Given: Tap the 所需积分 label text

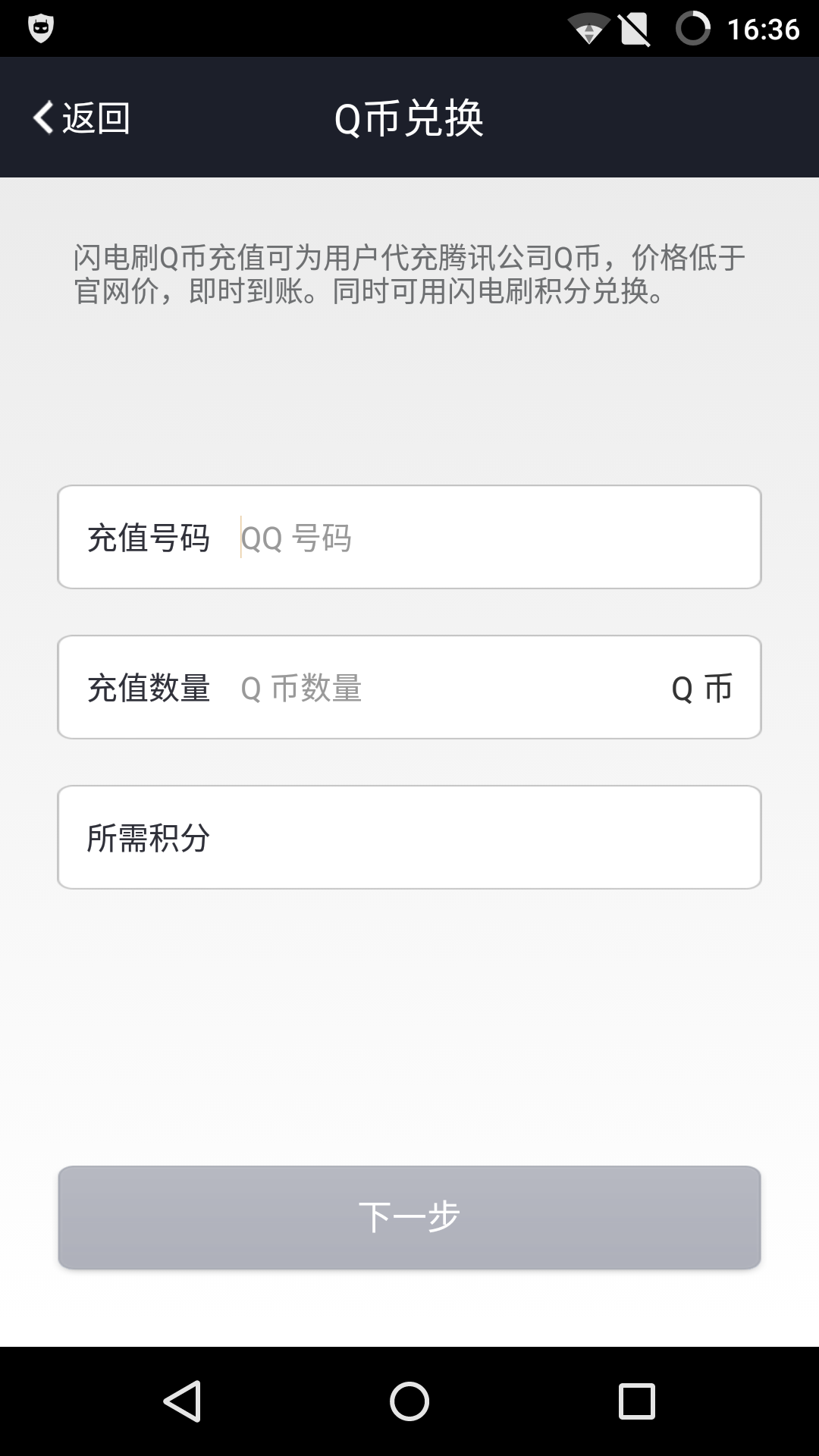Looking at the screenshot, I should 149,838.
